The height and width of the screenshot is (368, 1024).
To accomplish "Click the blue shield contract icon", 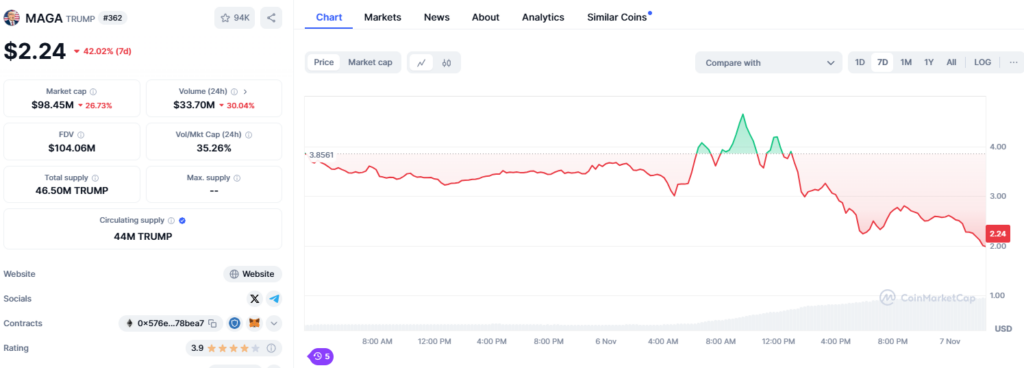I will pyautogui.click(x=235, y=323).
